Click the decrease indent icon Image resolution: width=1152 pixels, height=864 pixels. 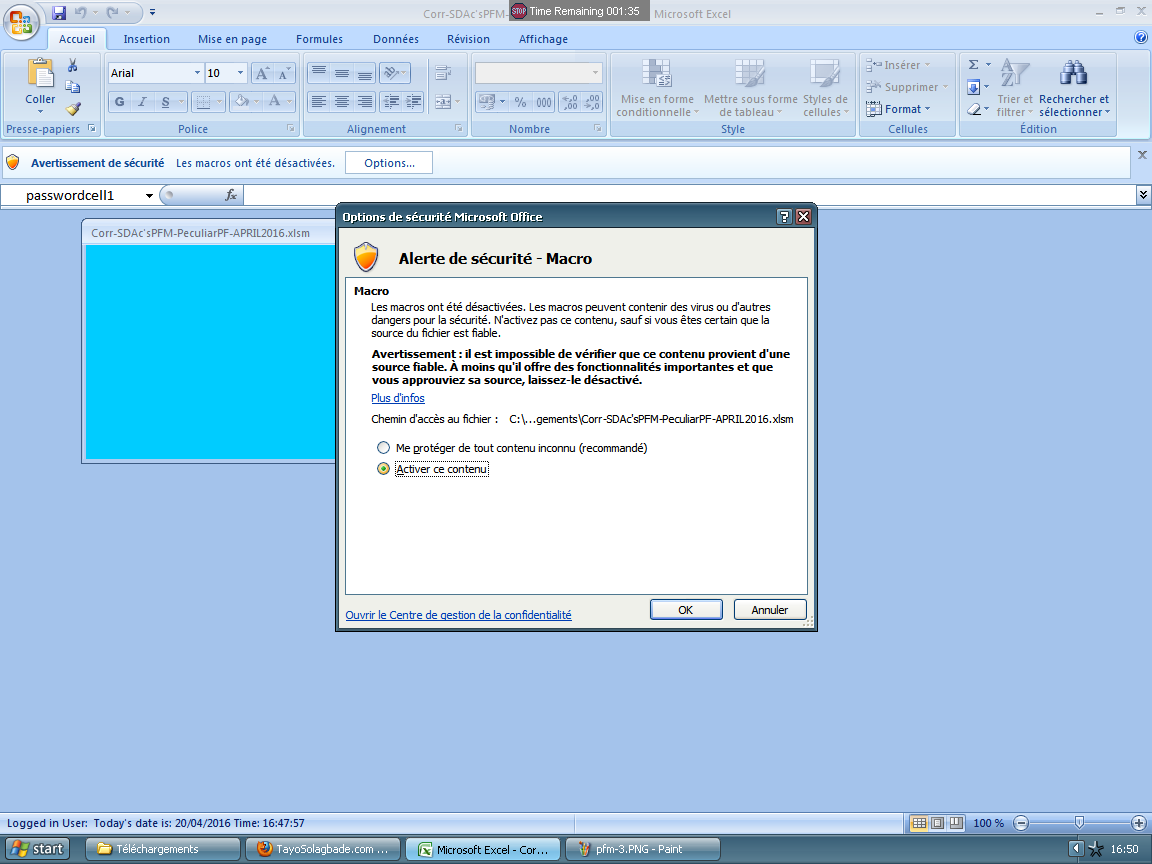point(392,101)
